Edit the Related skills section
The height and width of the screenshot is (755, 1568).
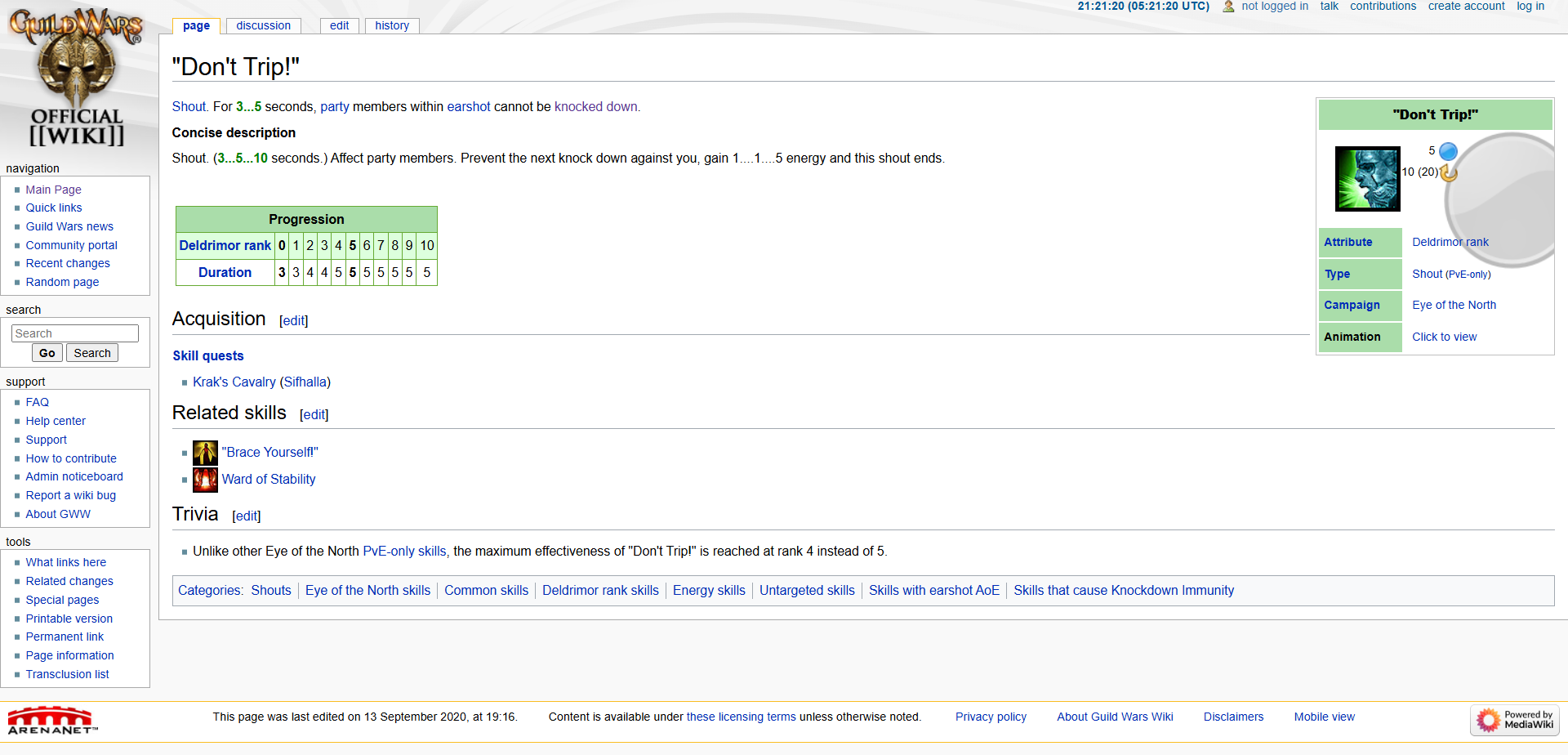tap(314, 414)
